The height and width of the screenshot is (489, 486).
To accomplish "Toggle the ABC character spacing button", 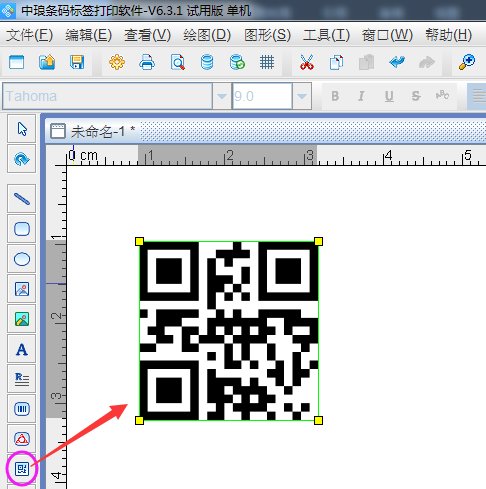I will click(x=442, y=96).
